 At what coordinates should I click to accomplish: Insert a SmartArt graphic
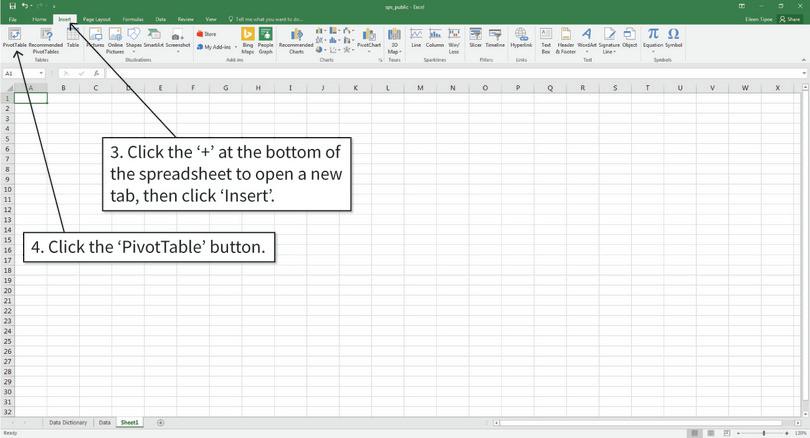pos(153,38)
